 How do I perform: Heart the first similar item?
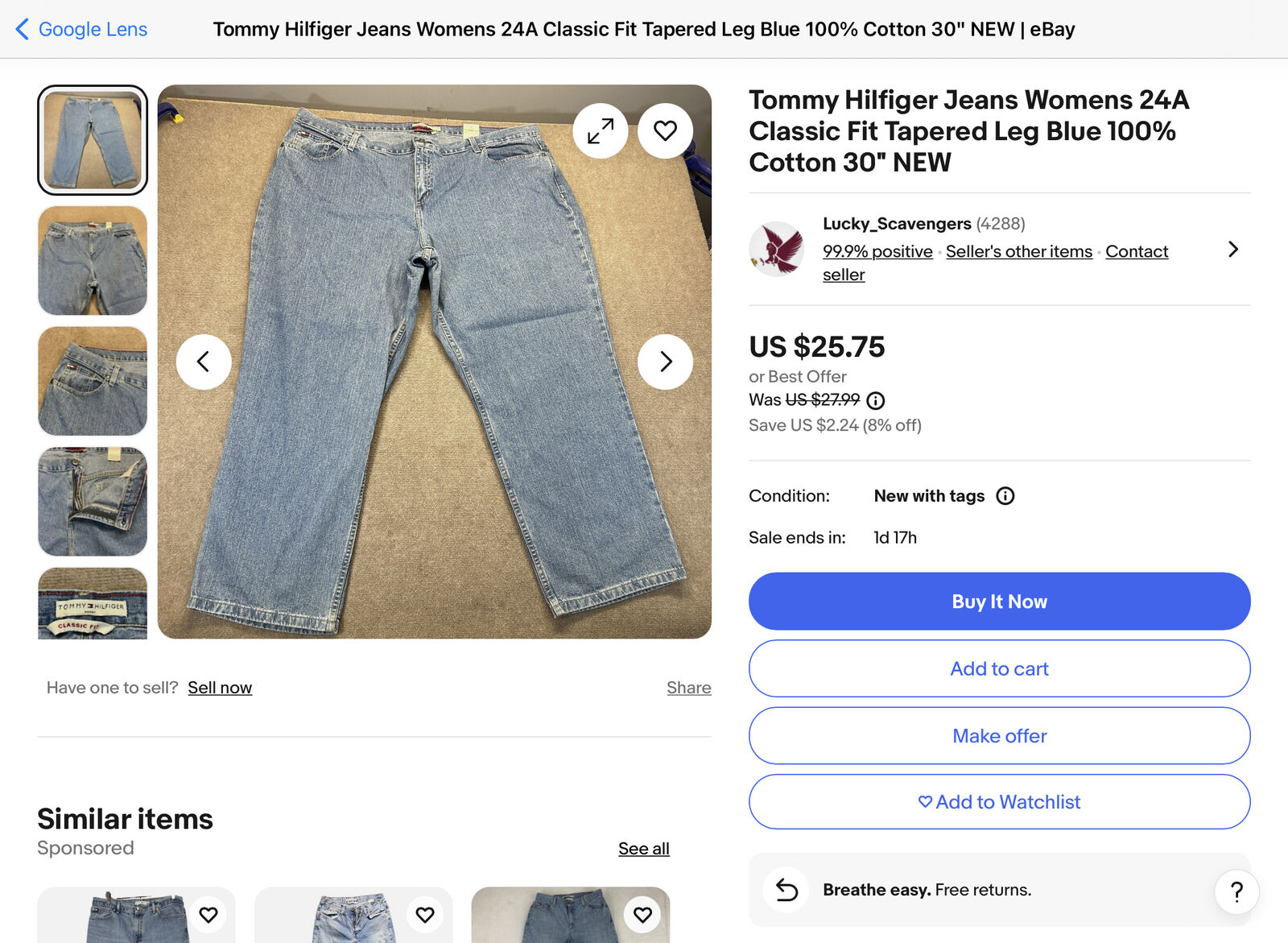208,915
